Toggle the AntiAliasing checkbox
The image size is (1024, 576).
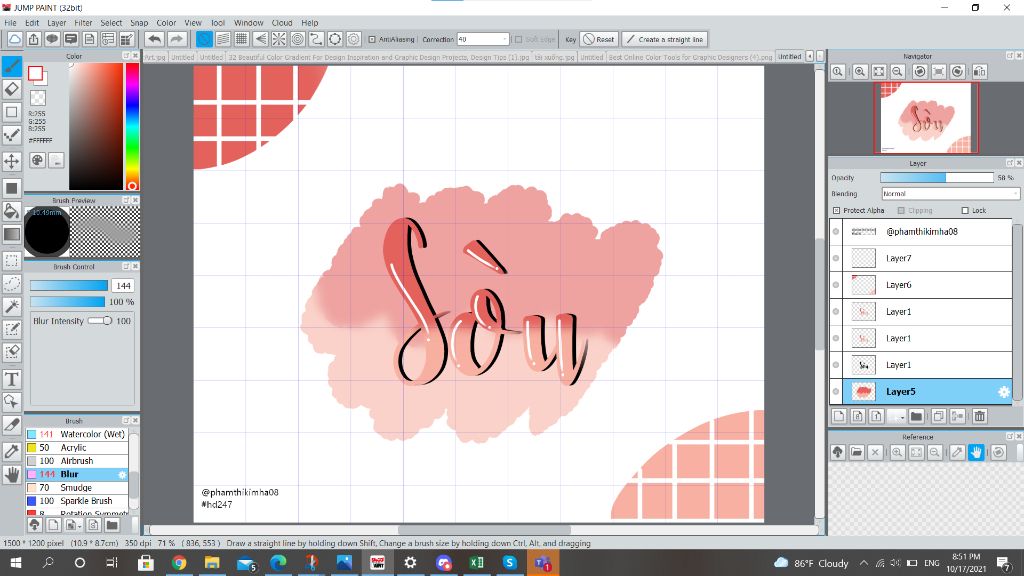coord(372,39)
